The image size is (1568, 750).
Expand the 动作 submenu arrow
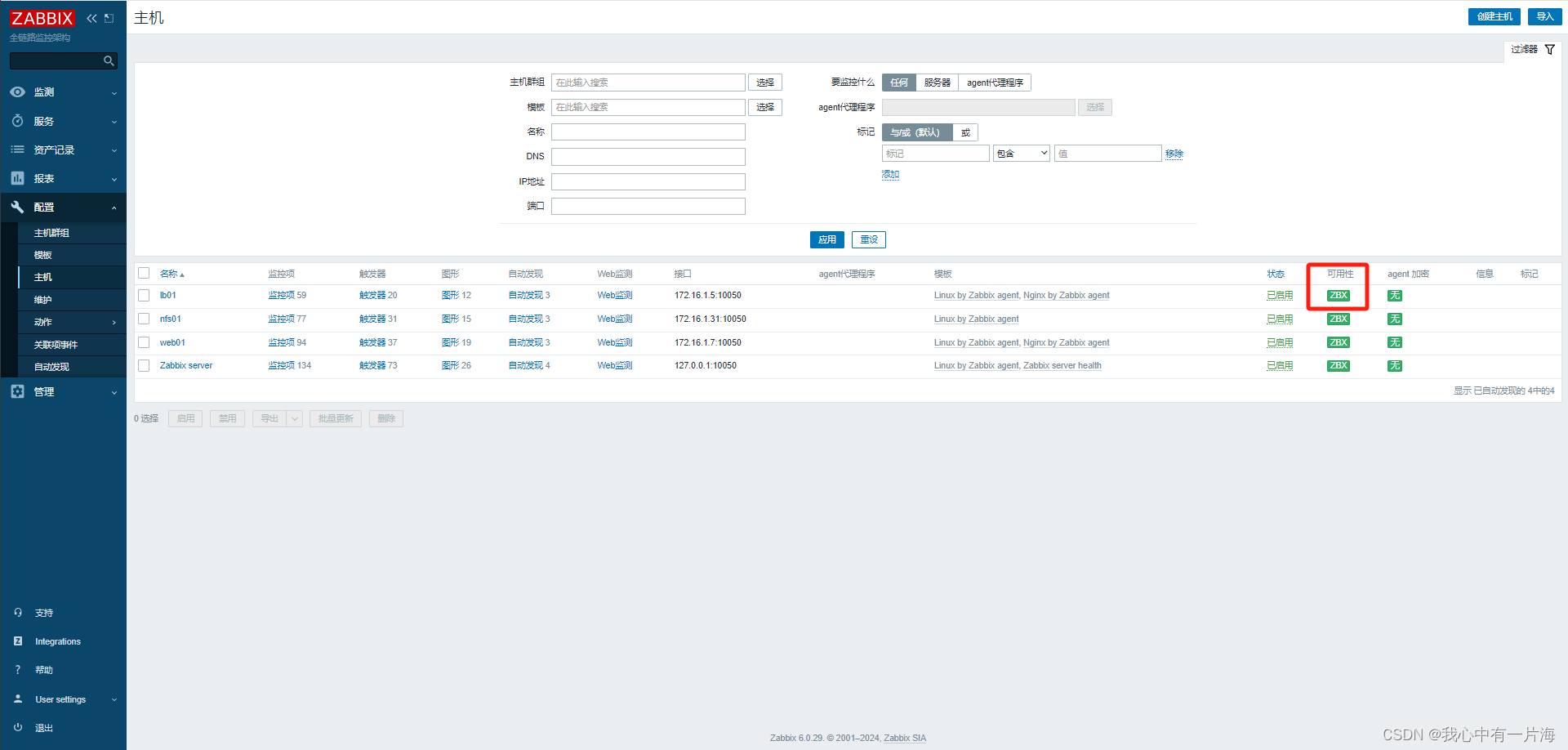pos(114,323)
